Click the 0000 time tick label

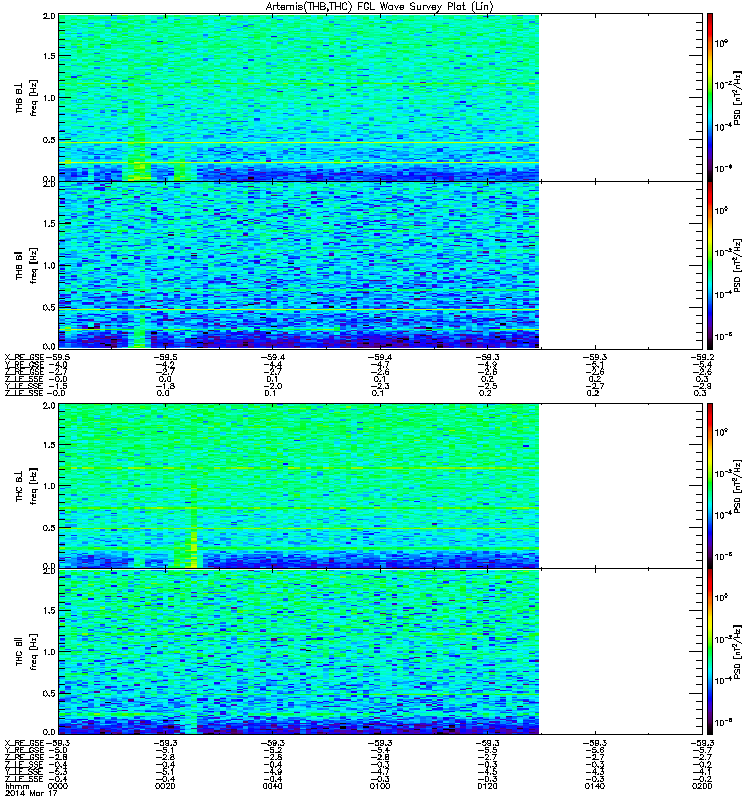[x=58, y=787]
